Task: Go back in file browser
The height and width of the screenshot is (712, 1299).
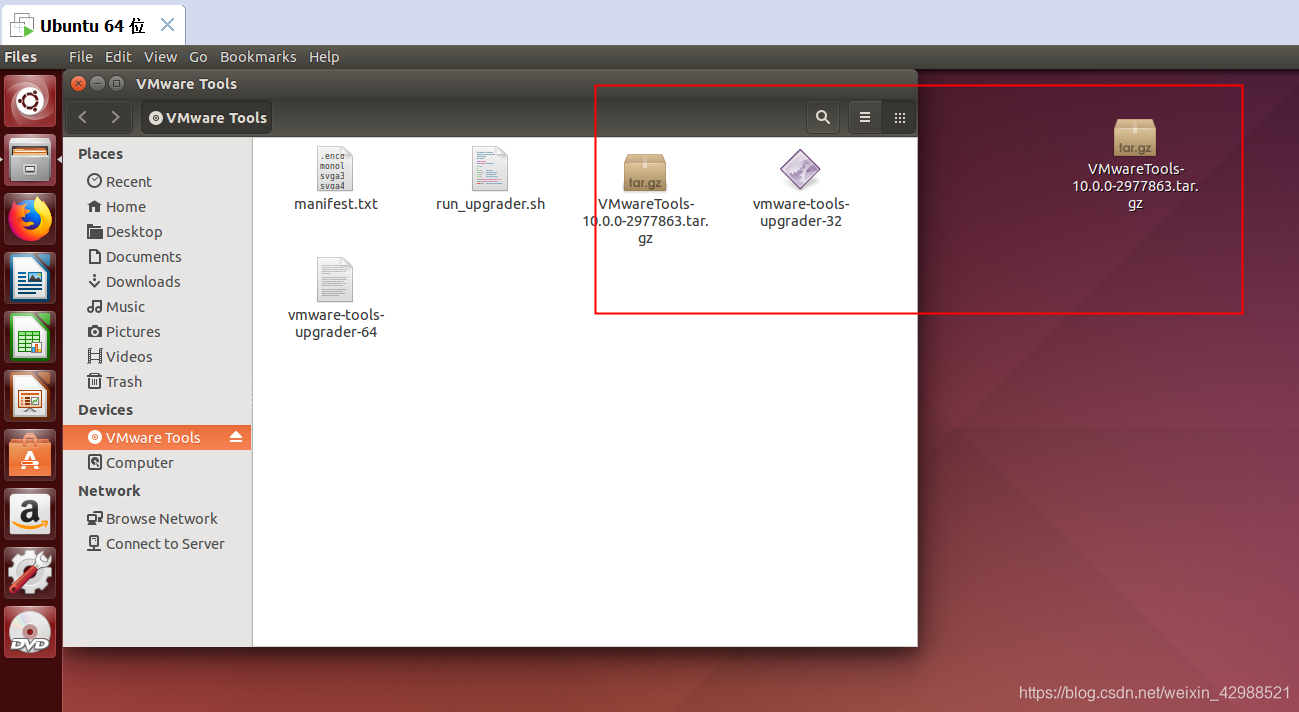Action: pyautogui.click(x=83, y=117)
